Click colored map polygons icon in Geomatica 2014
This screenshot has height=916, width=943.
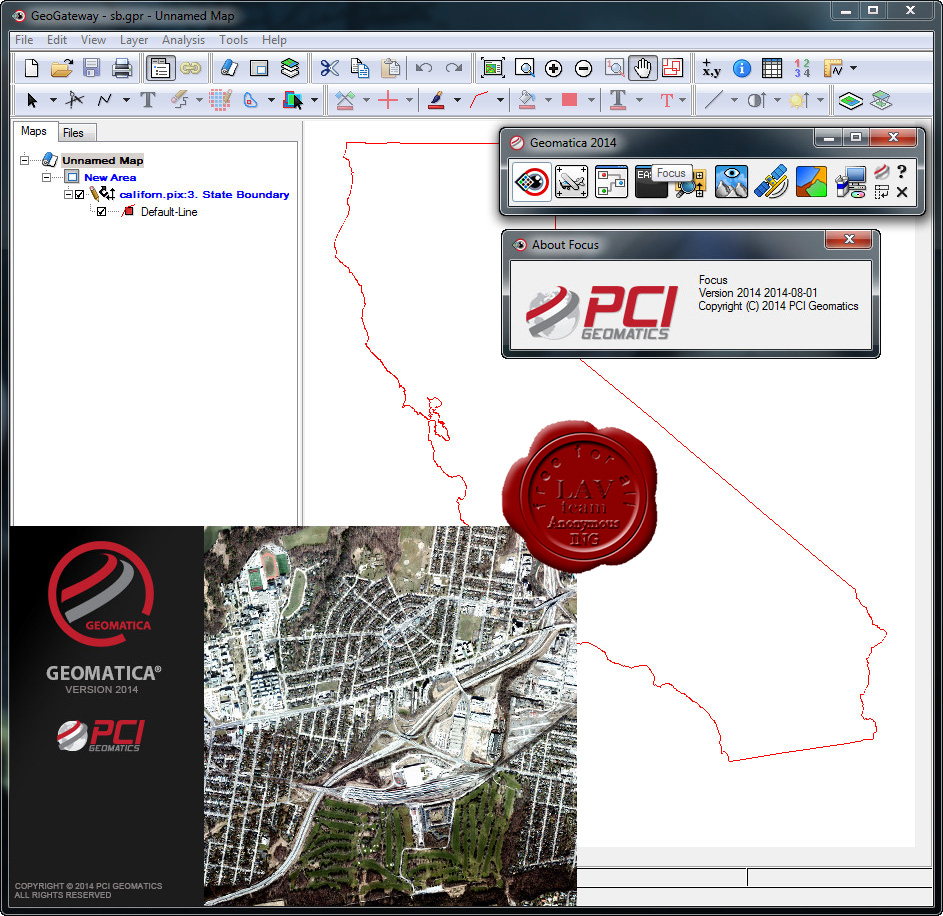coord(811,182)
